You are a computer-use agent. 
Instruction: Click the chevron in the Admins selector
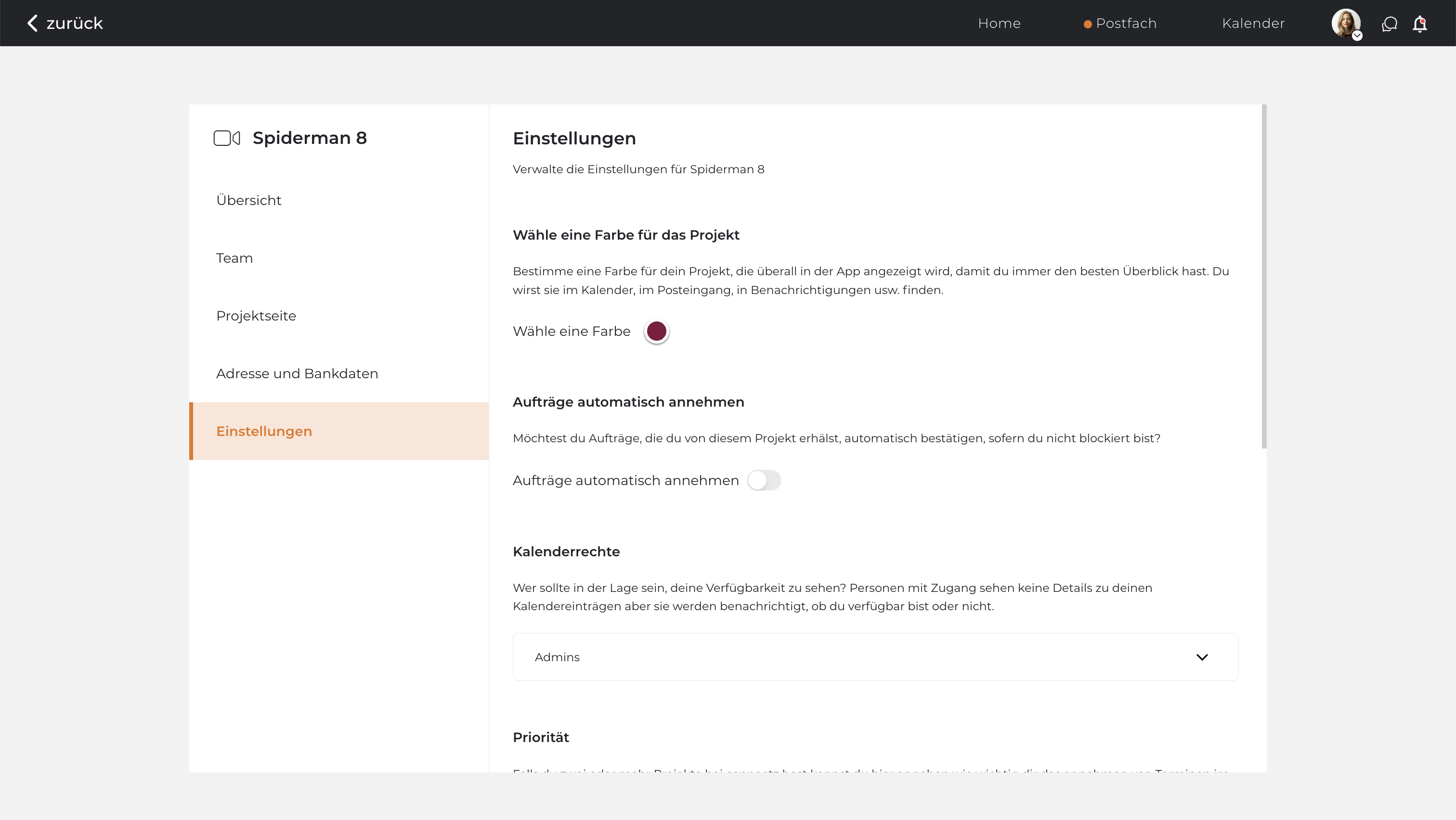pyautogui.click(x=1202, y=657)
